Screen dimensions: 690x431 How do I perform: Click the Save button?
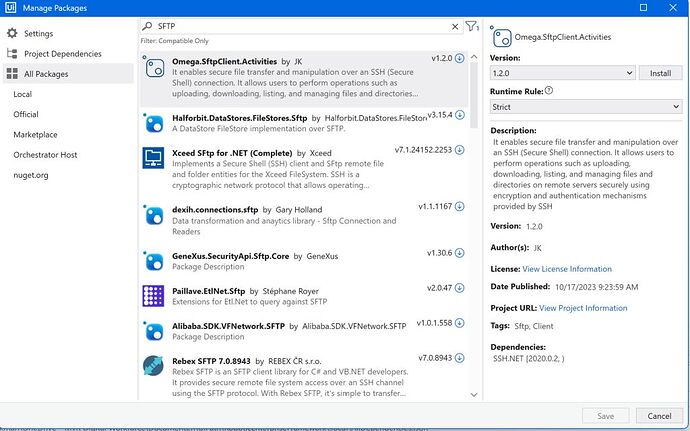pyautogui.click(x=606, y=416)
